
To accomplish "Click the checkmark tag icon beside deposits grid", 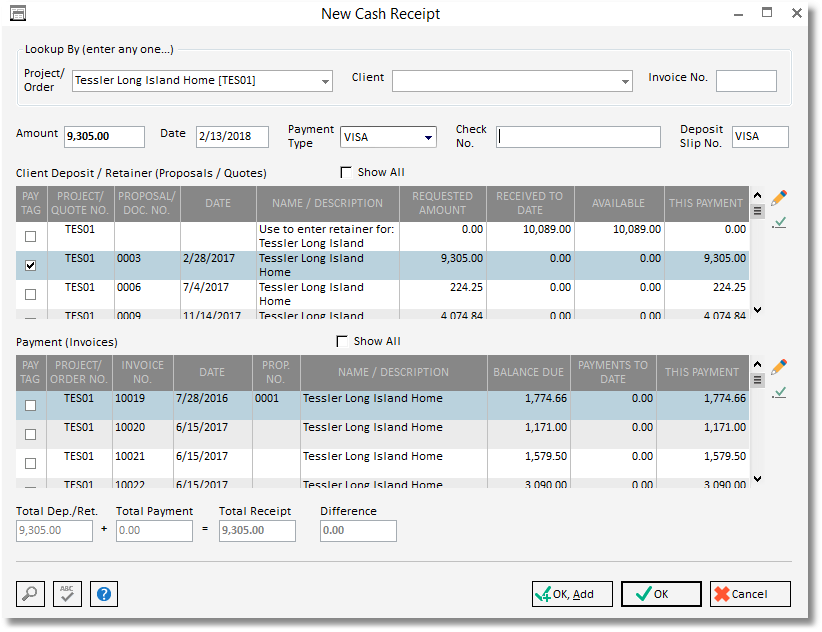I will pyautogui.click(x=780, y=223).
